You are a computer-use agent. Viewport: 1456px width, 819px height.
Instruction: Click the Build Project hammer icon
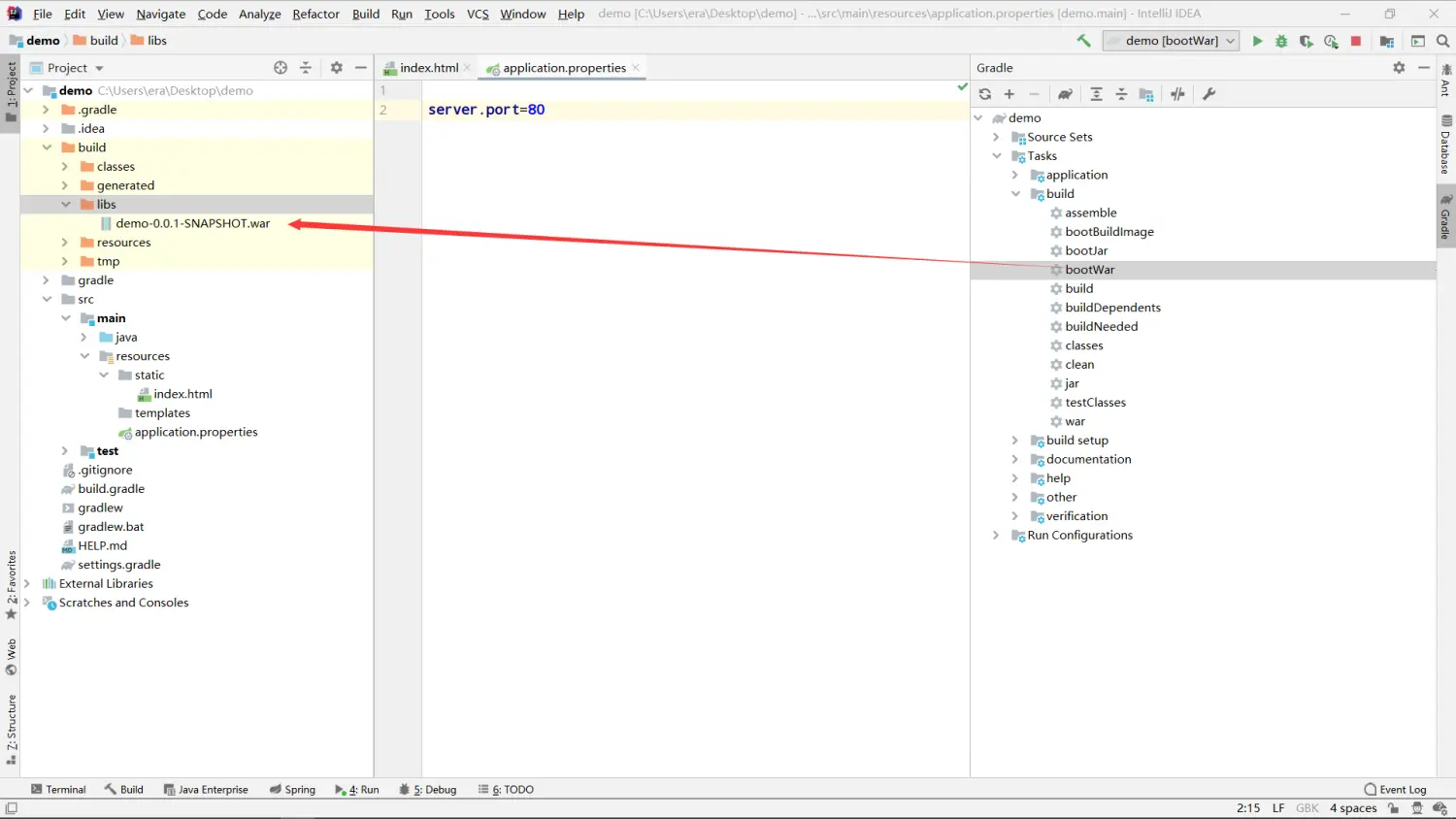[1083, 41]
